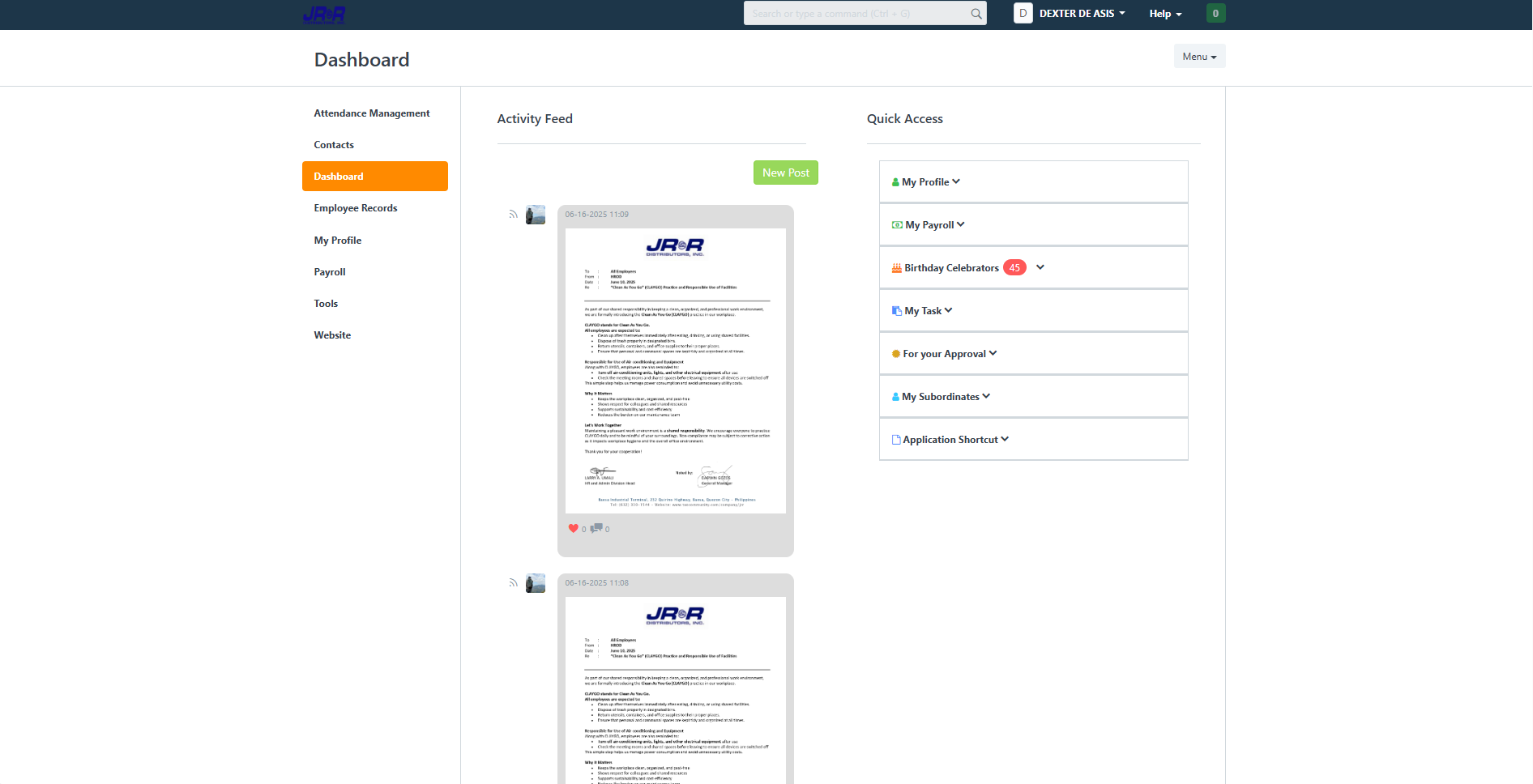Open the Menu dropdown
The image size is (1533, 784).
pyautogui.click(x=1199, y=57)
